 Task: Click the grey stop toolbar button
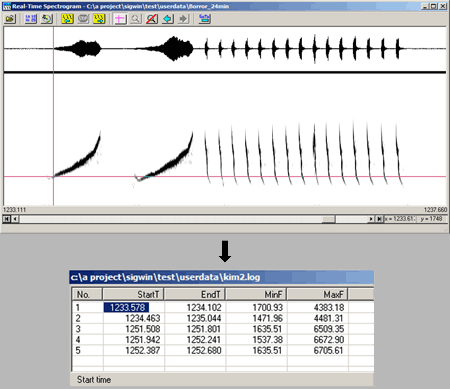pyautogui.click(x=83, y=19)
